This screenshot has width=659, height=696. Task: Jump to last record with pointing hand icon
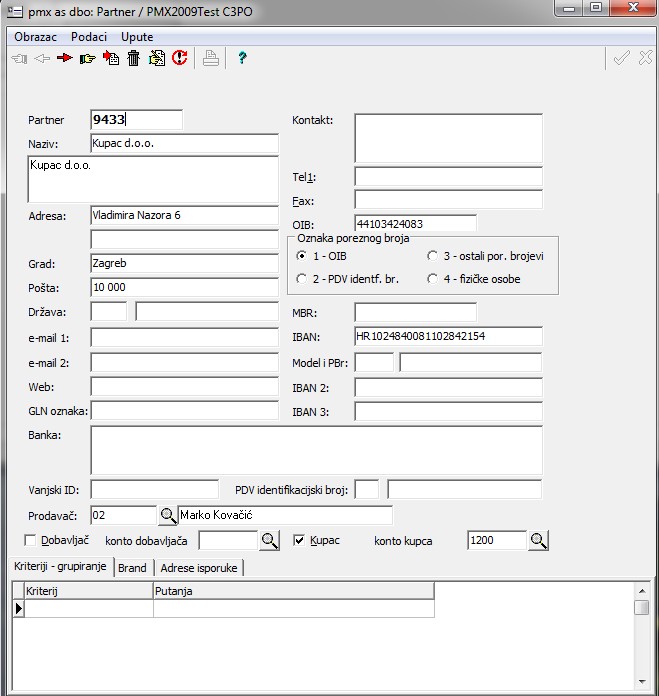88,58
